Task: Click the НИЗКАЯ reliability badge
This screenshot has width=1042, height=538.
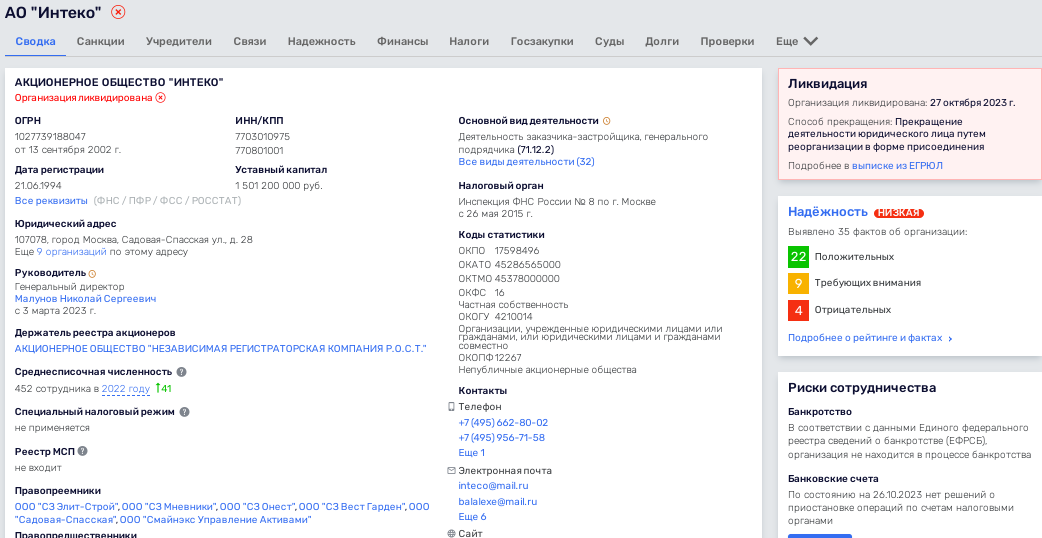Action: 898,213
